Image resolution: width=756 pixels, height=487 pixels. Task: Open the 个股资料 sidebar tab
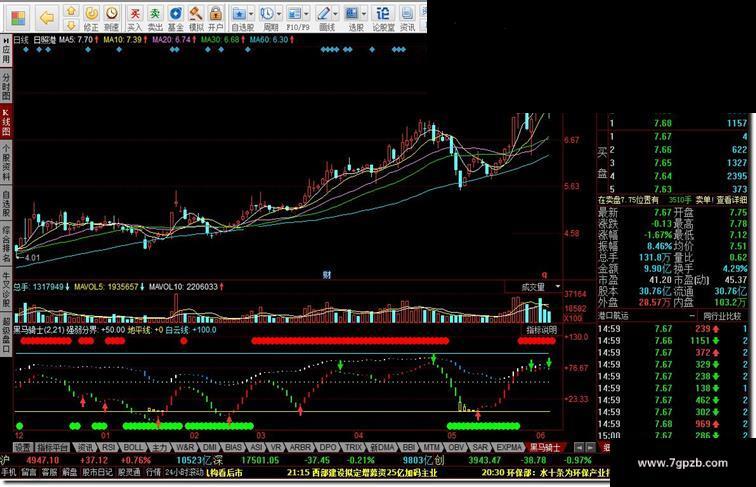pos(6,162)
